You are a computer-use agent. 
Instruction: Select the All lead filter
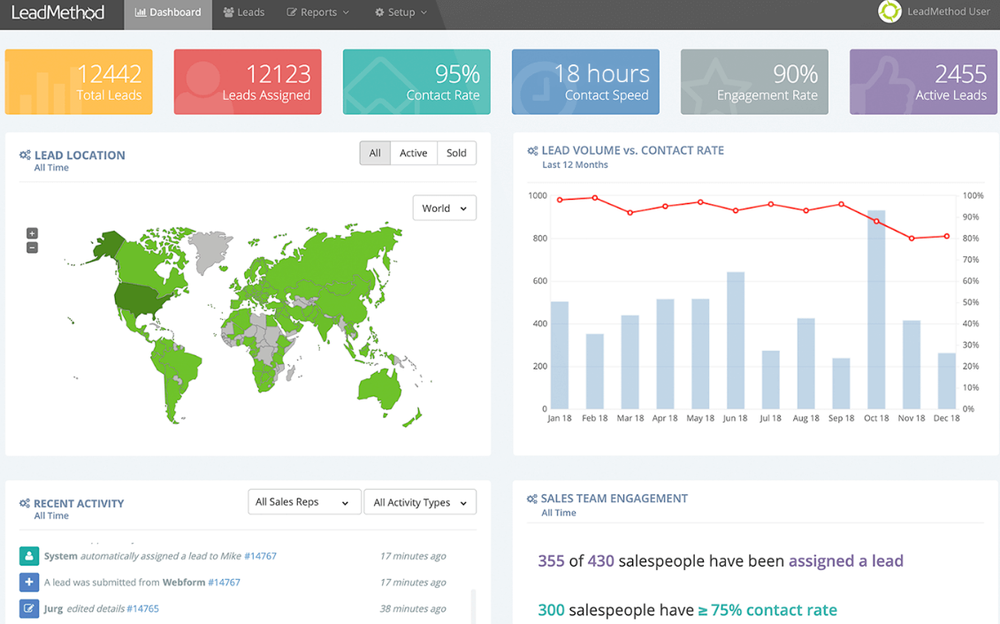point(375,153)
